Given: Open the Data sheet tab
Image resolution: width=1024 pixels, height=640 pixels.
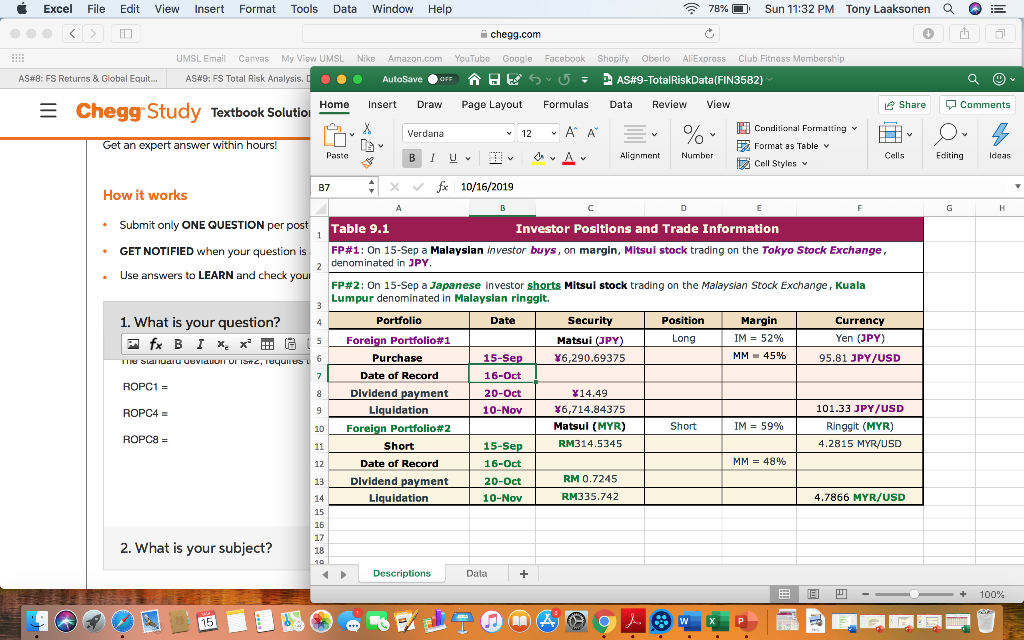Looking at the screenshot, I should pyautogui.click(x=475, y=573).
